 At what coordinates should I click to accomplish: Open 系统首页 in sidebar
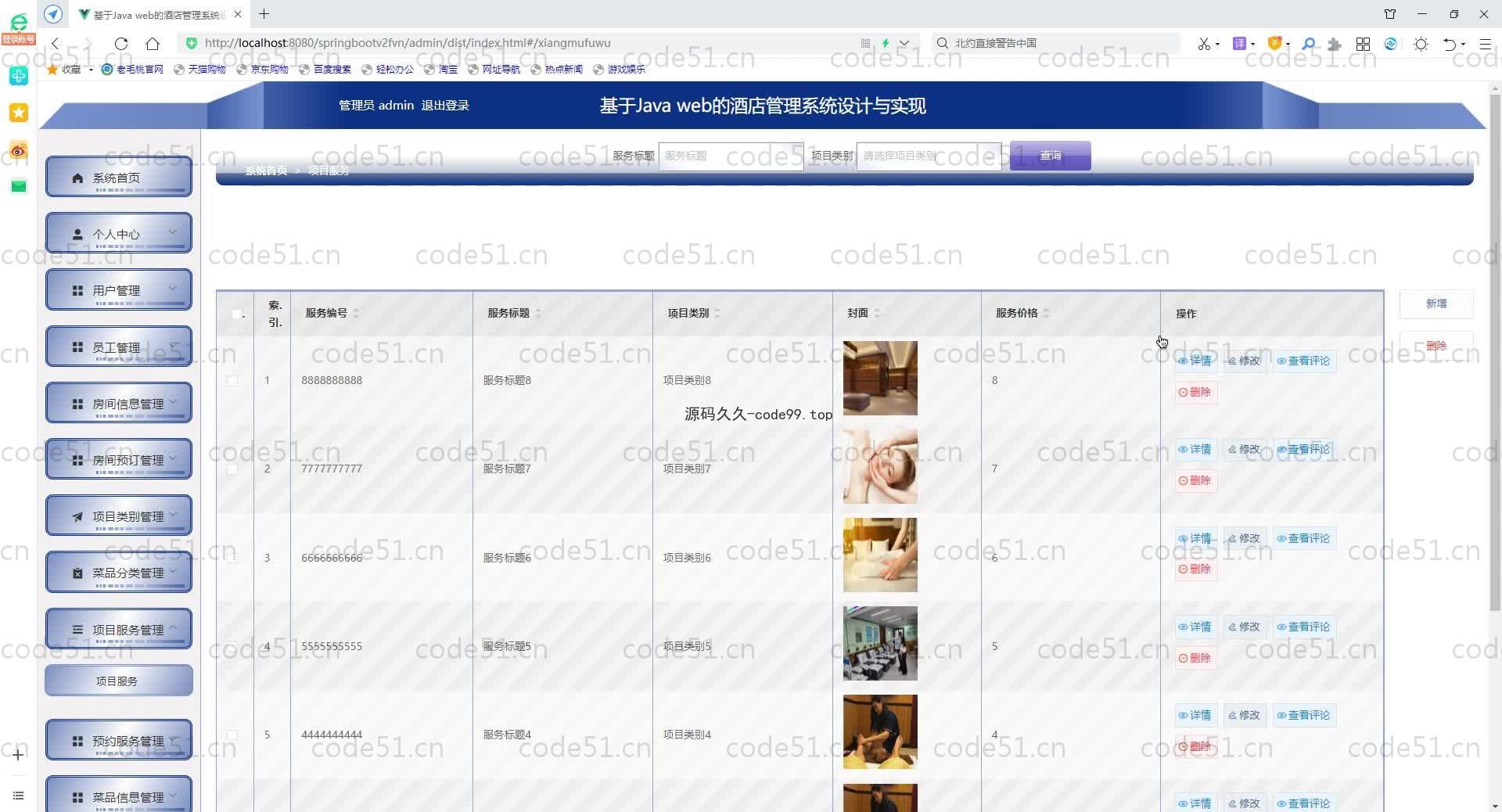coord(119,177)
